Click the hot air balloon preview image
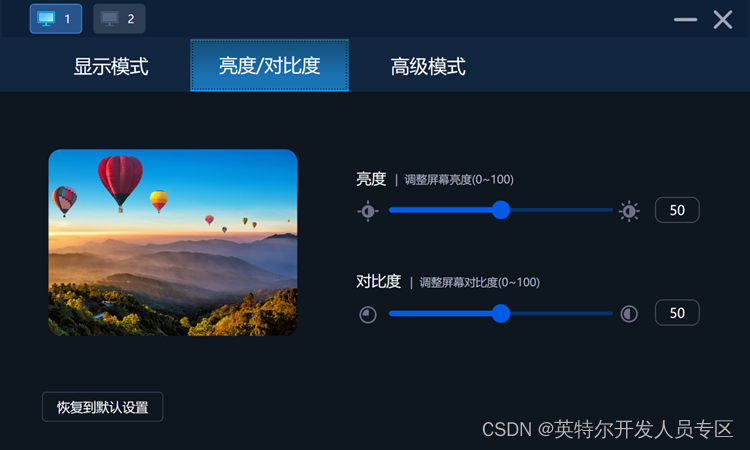750x450 pixels. coord(173,242)
